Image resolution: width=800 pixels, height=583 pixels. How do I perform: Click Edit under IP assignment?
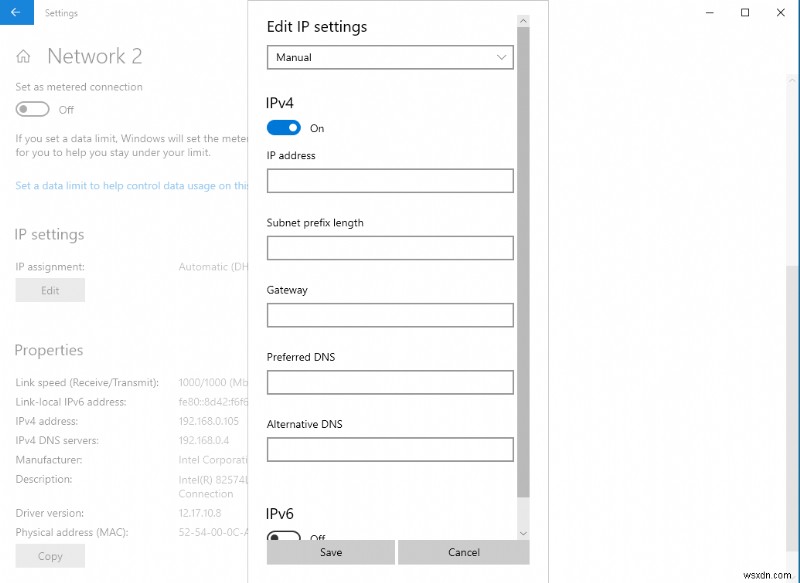tap(49, 289)
